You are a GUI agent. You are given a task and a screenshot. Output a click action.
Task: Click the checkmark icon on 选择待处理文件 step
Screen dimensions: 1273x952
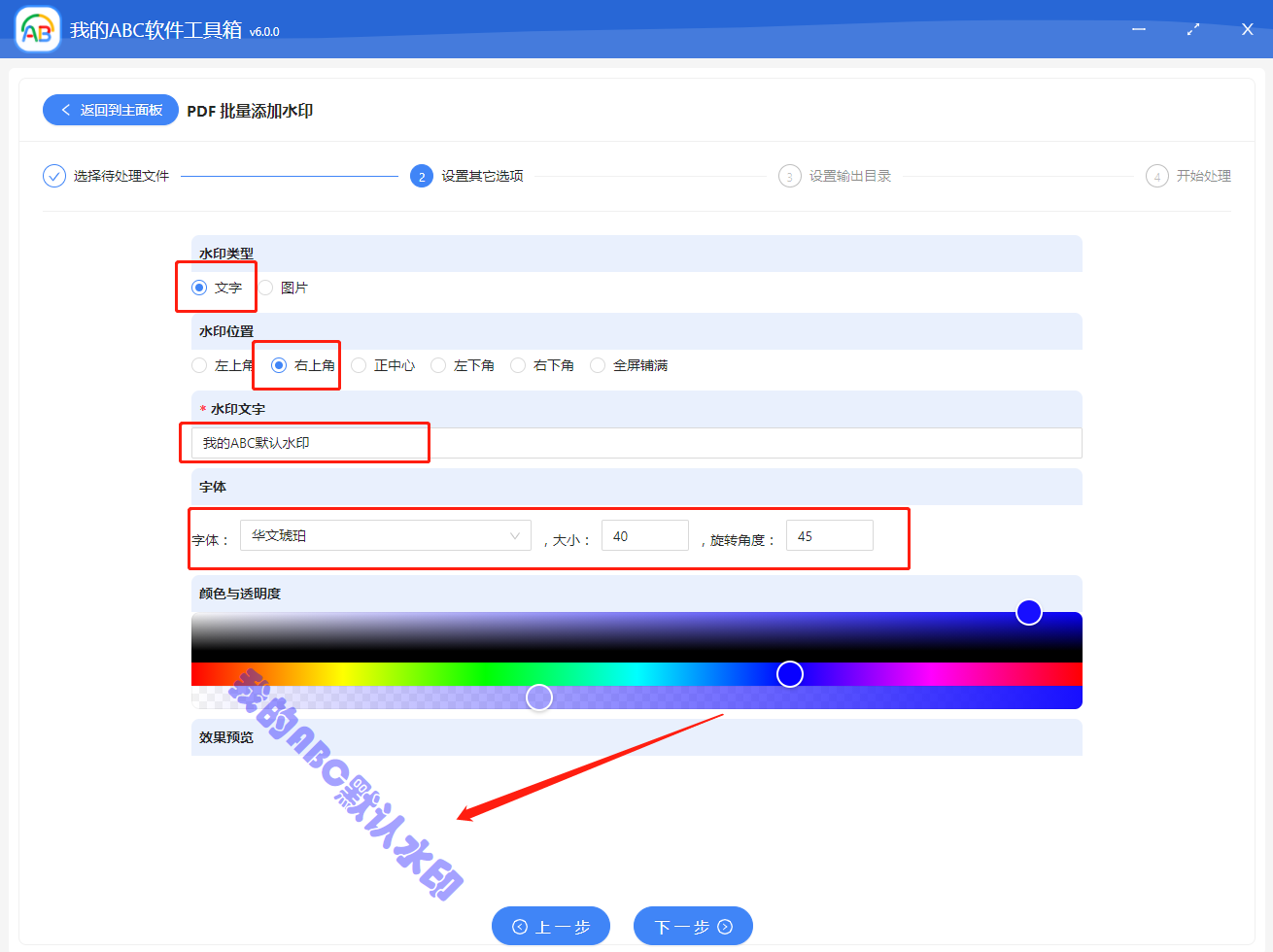click(53, 176)
